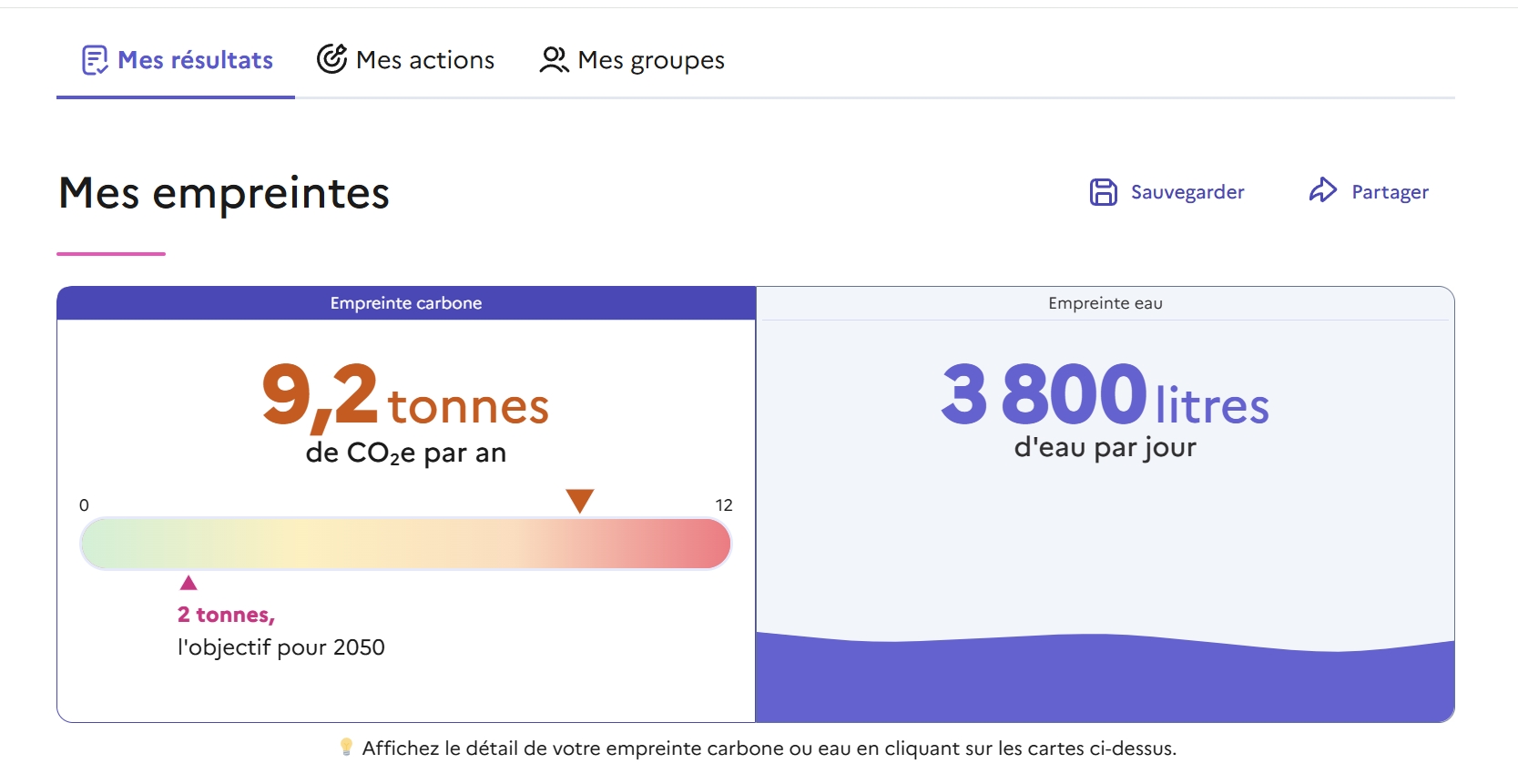
Task: Click the pink 2050 objective triangle
Action: (x=188, y=583)
